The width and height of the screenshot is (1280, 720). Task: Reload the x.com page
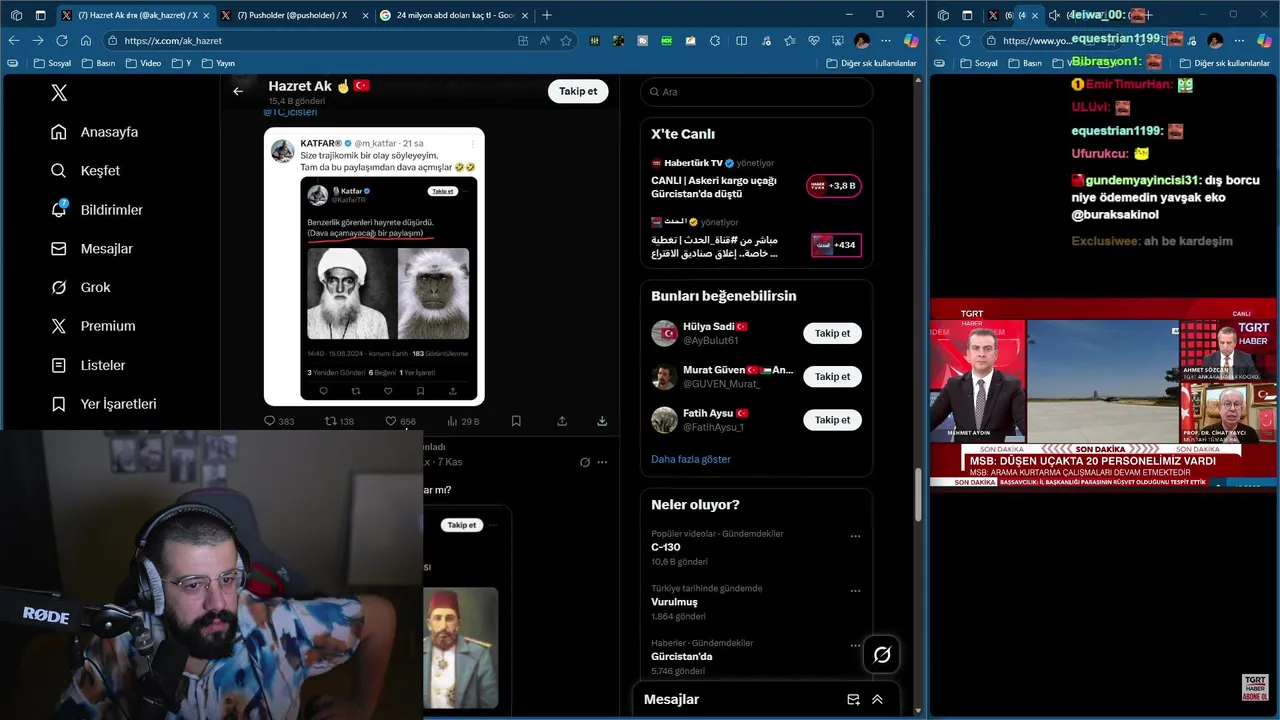click(x=62, y=41)
